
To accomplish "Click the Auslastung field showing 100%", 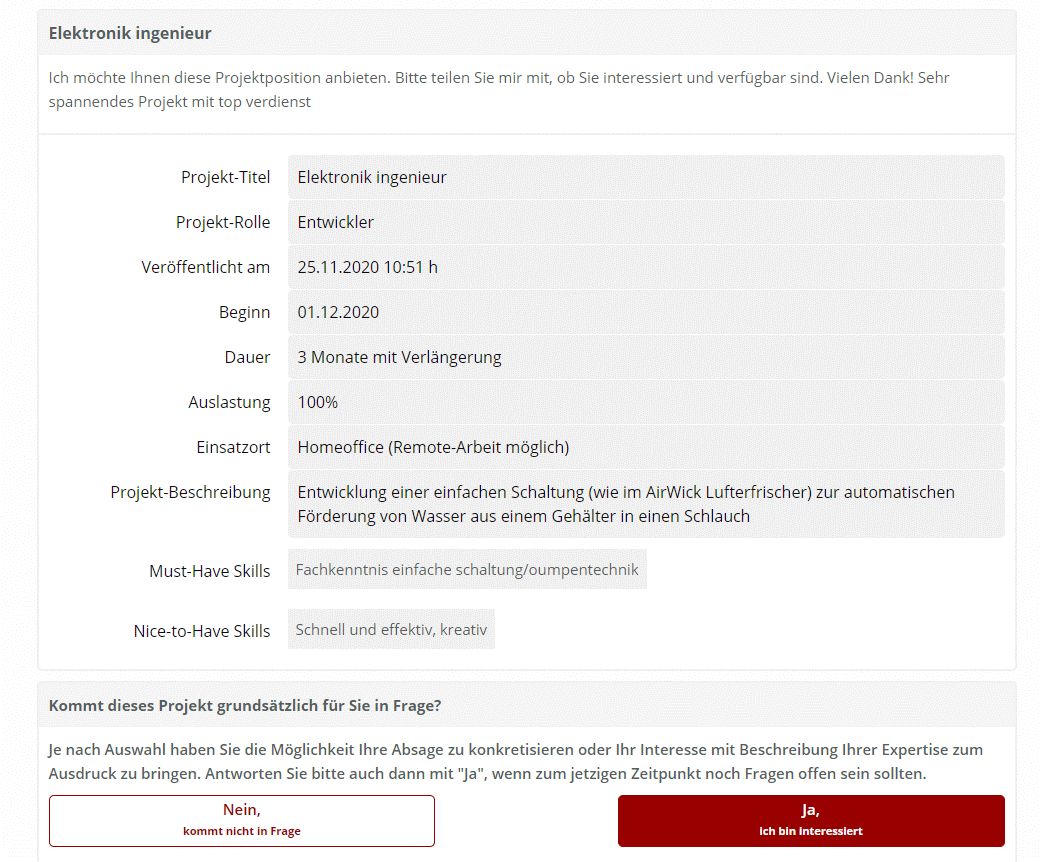I will click(x=645, y=402).
